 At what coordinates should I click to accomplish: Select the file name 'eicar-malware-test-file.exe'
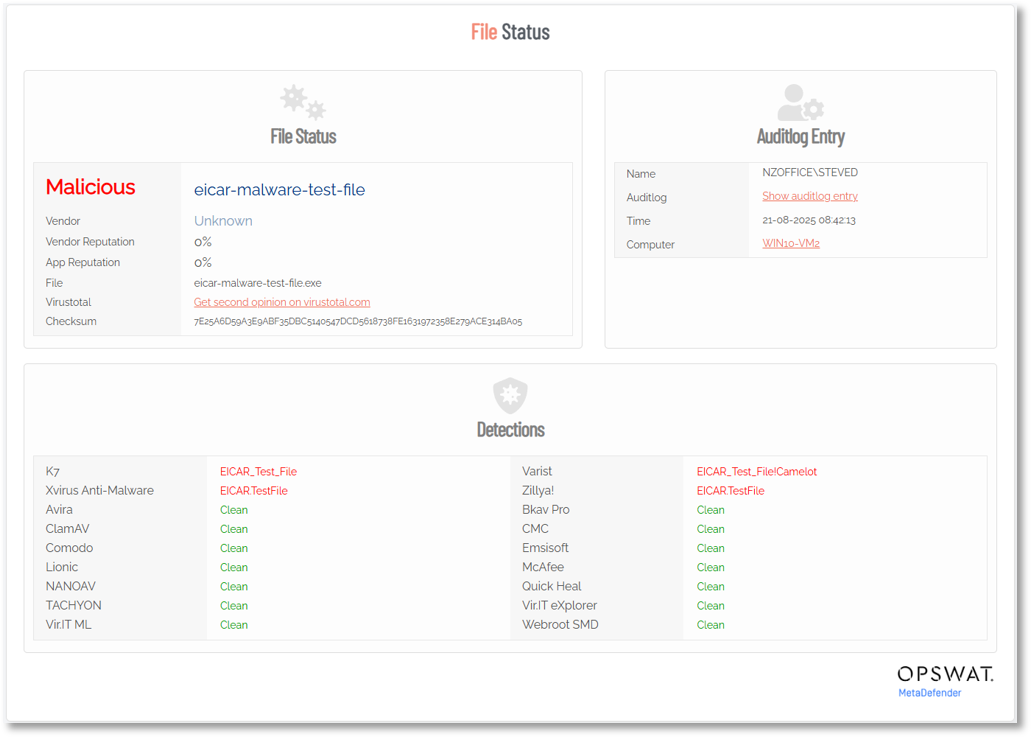pyautogui.click(x=258, y=283)
